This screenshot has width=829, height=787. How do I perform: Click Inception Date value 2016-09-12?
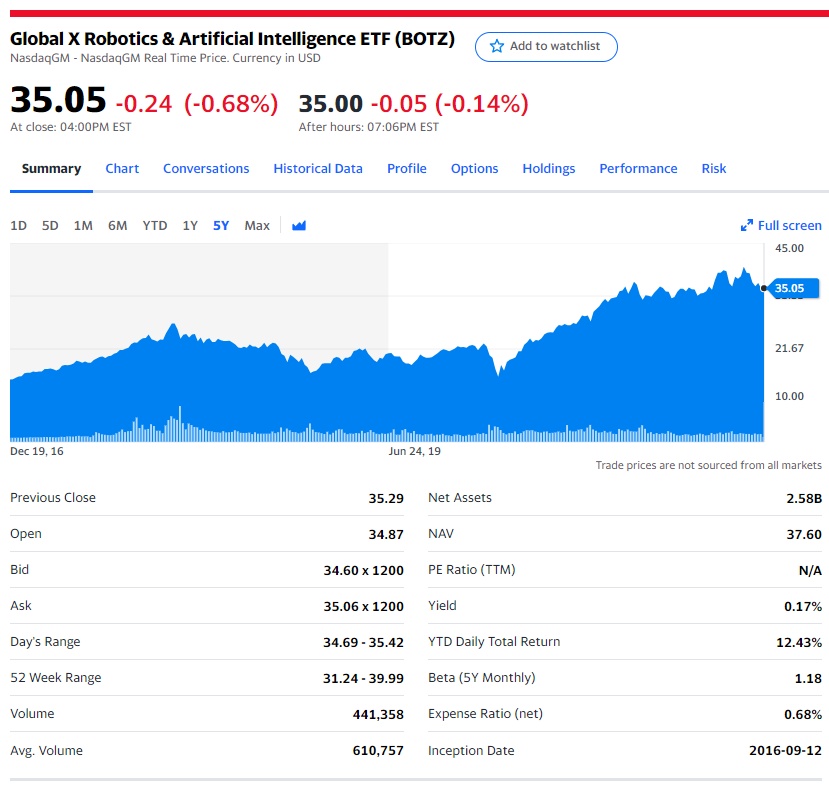click(x=786, y=751)
